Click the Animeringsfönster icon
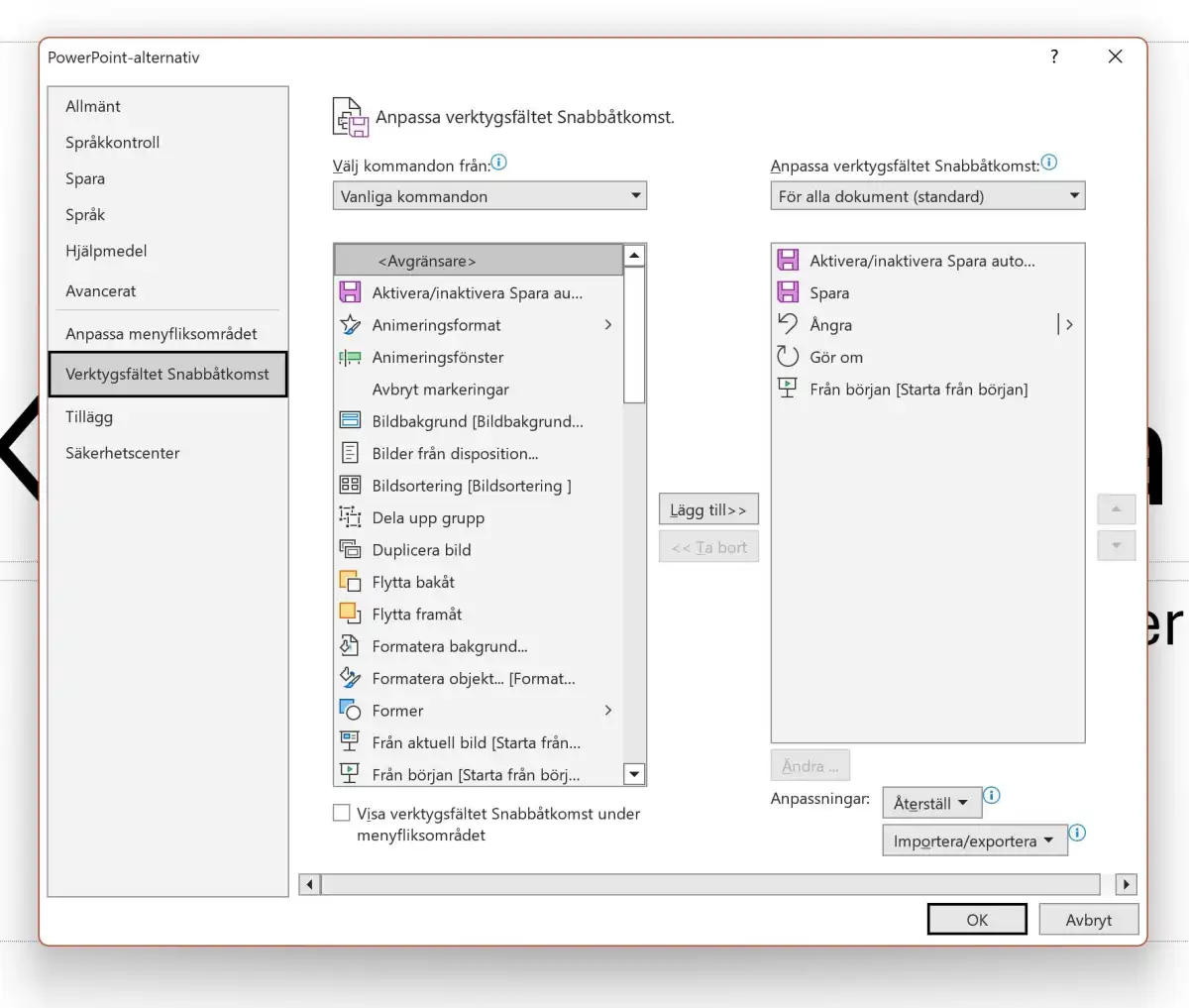Viewport: 1189px width, 1008px height. click(x=350, y=357)
